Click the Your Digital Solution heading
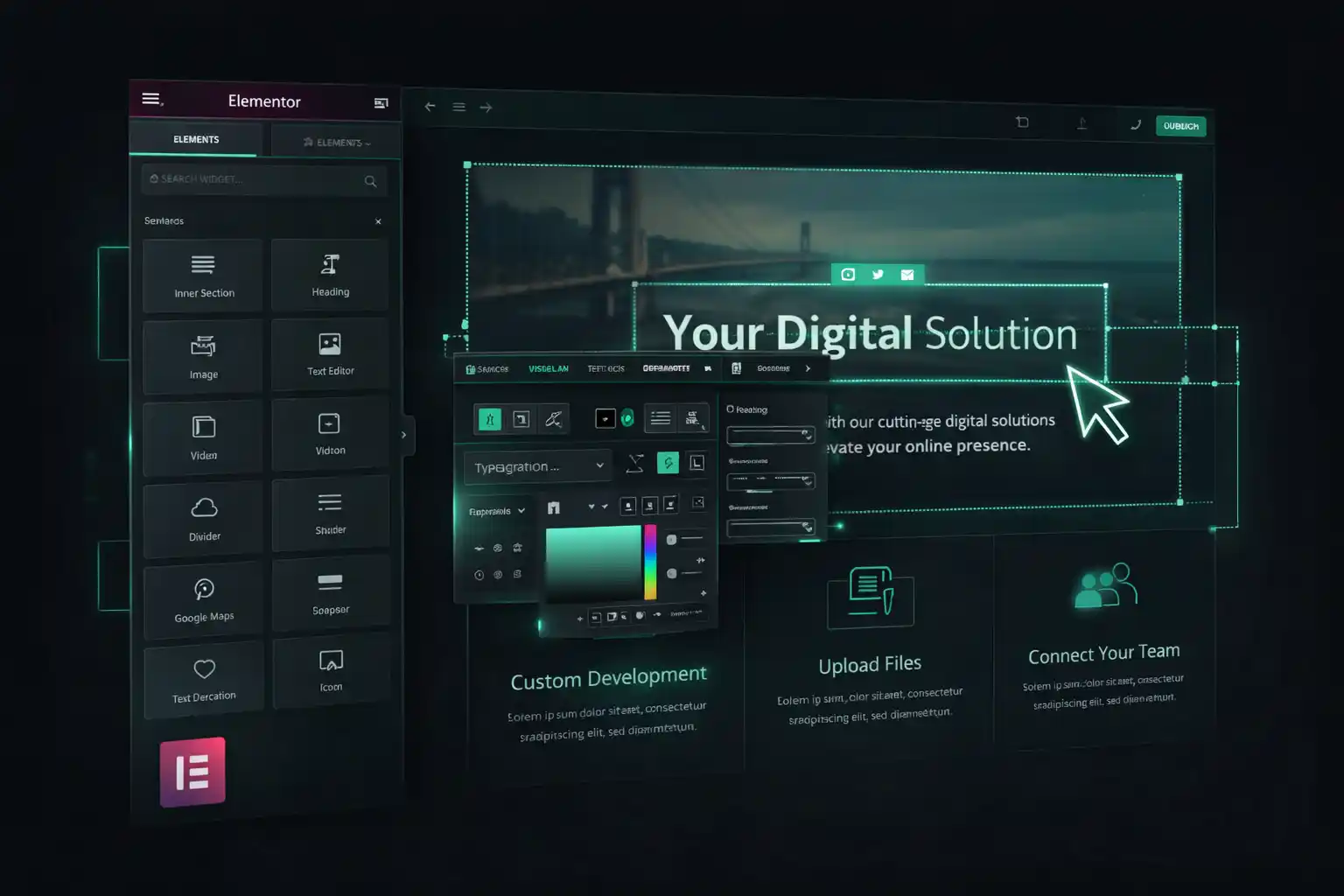 [x=871, y=334]
